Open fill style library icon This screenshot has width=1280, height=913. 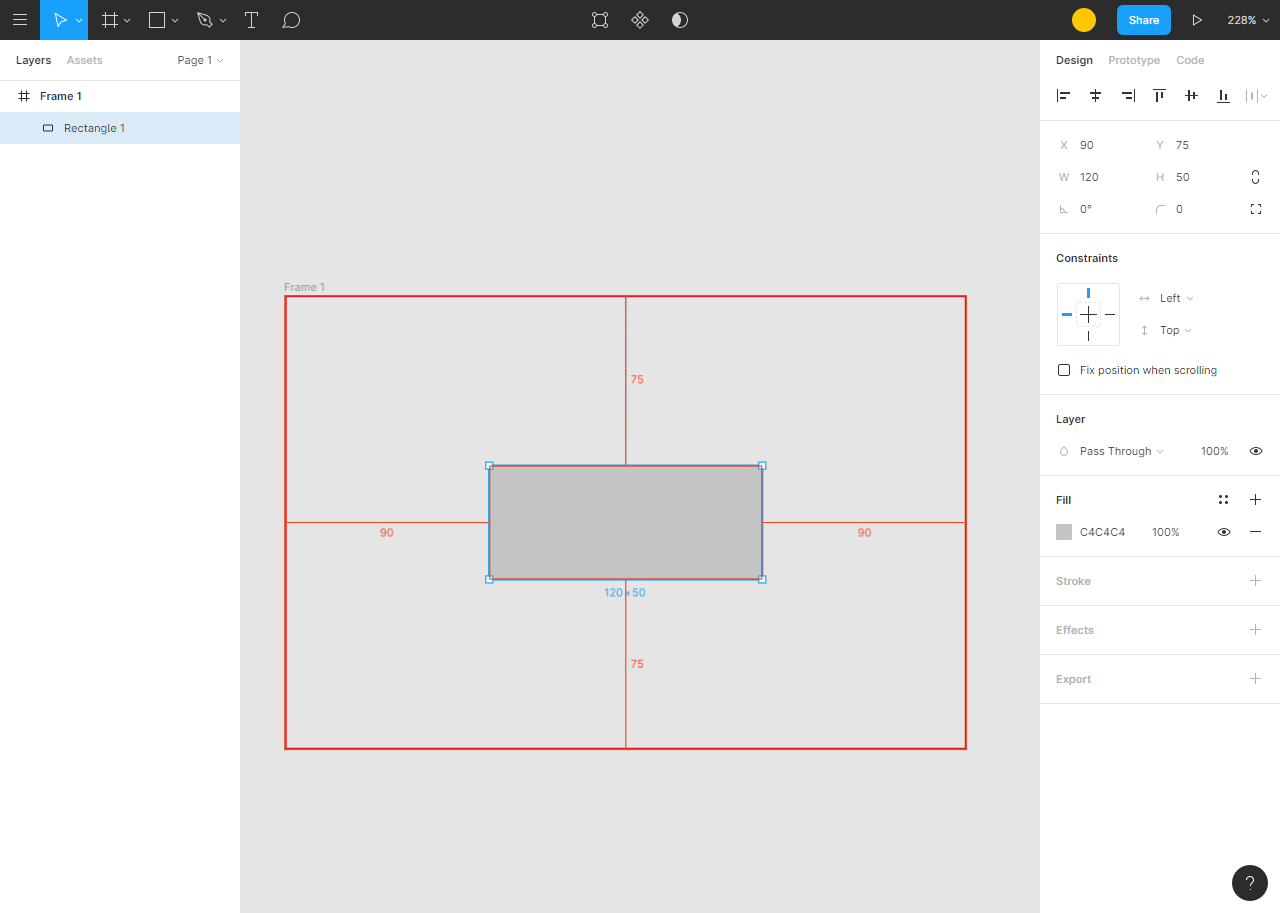pos(1223,500)
